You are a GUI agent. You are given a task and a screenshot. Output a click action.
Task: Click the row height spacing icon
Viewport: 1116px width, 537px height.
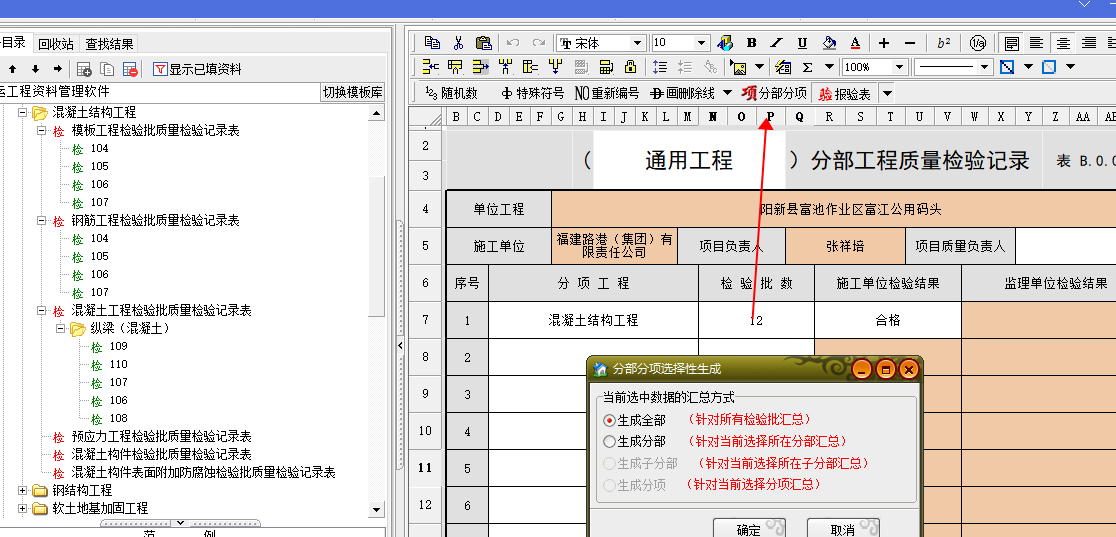[x=659, y=67]
